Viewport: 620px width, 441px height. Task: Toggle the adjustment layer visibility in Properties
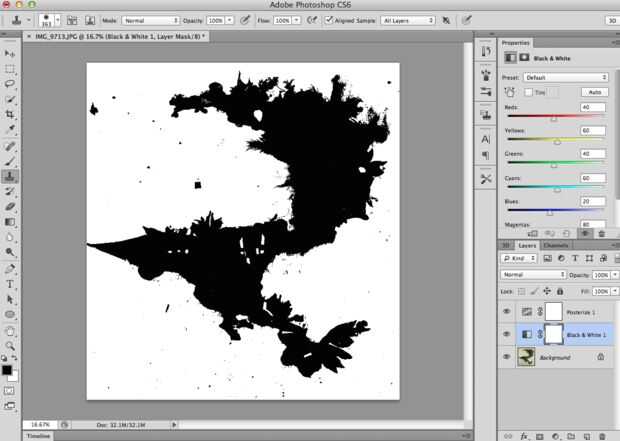pyautogui.click(x=584, y=233)
